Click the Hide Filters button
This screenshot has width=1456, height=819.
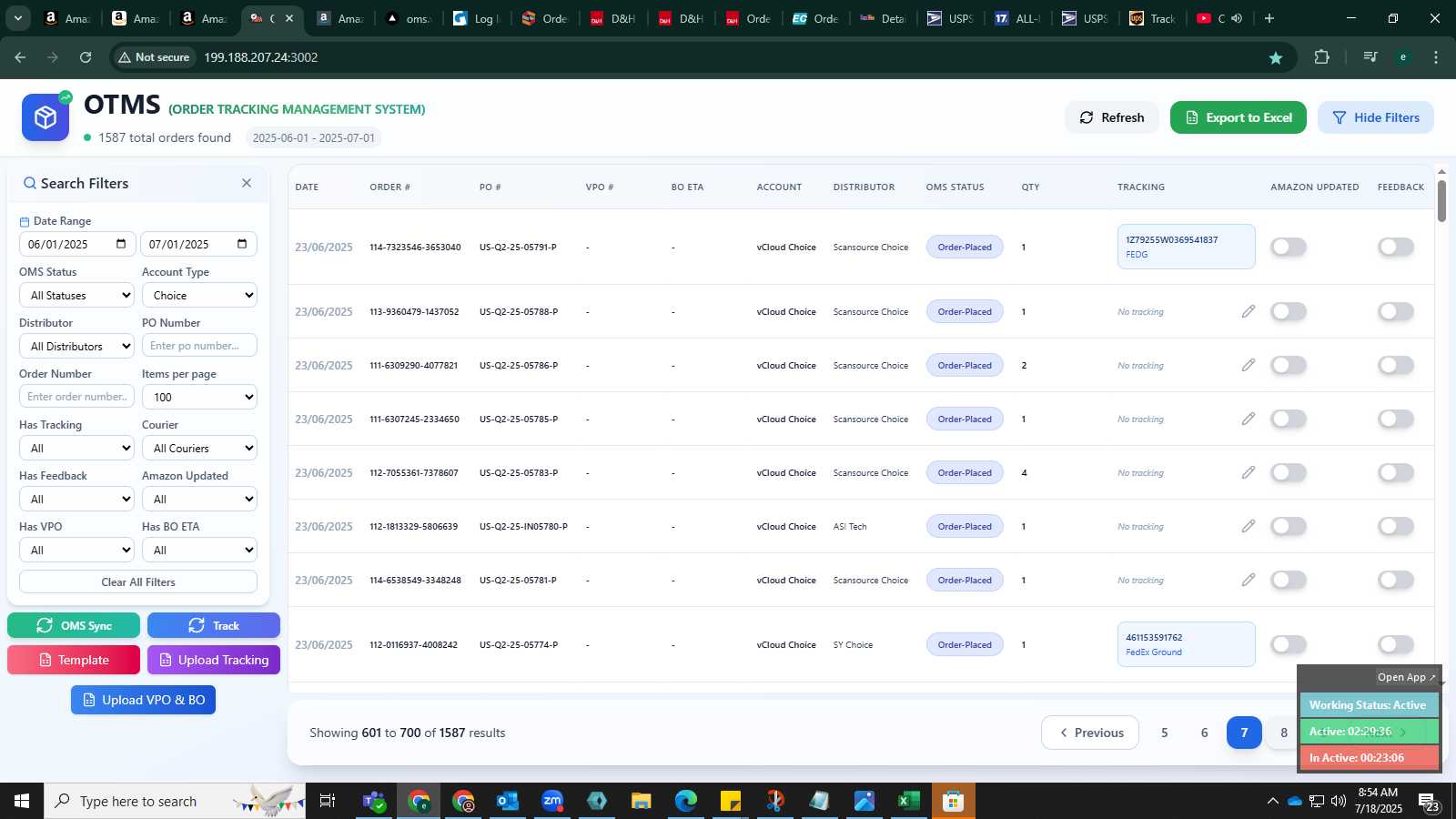click(1376, 117)
